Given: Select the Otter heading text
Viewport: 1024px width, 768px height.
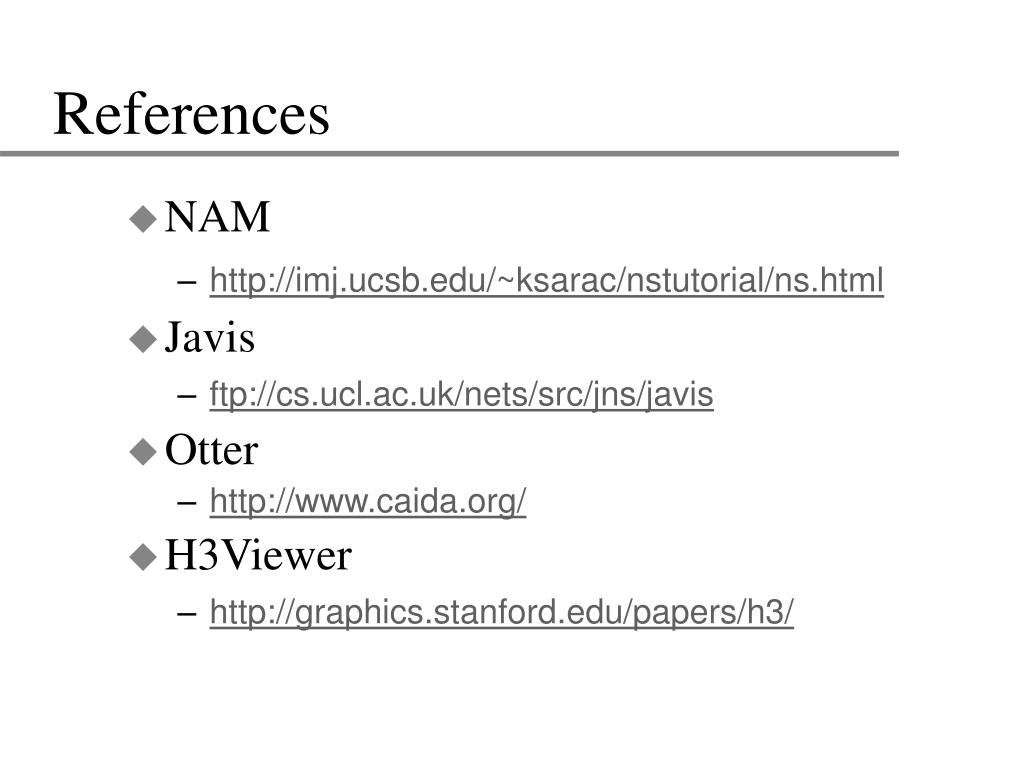Looking at the screenshot, I should (212, 450).
